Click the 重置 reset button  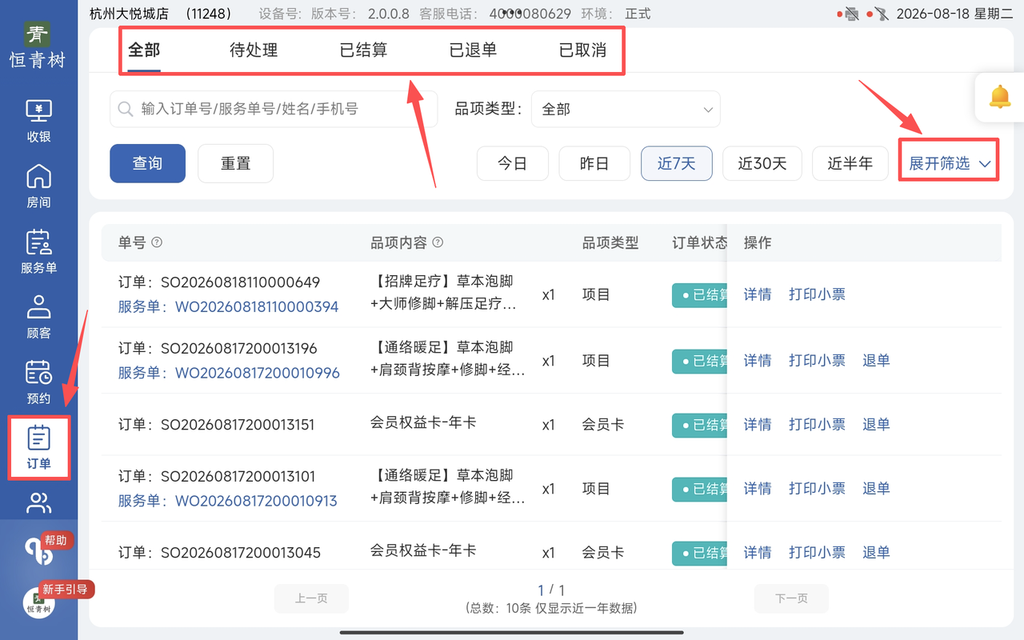(x=235, y=163)
